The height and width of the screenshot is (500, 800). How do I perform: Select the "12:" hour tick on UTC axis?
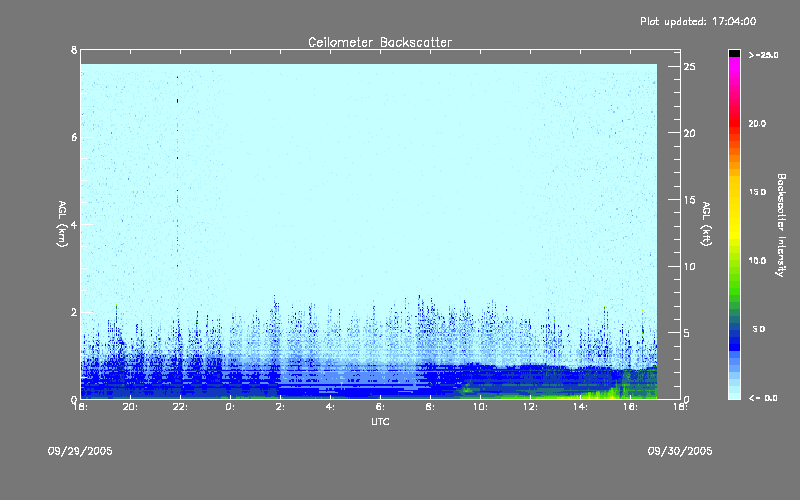[530, 407]
